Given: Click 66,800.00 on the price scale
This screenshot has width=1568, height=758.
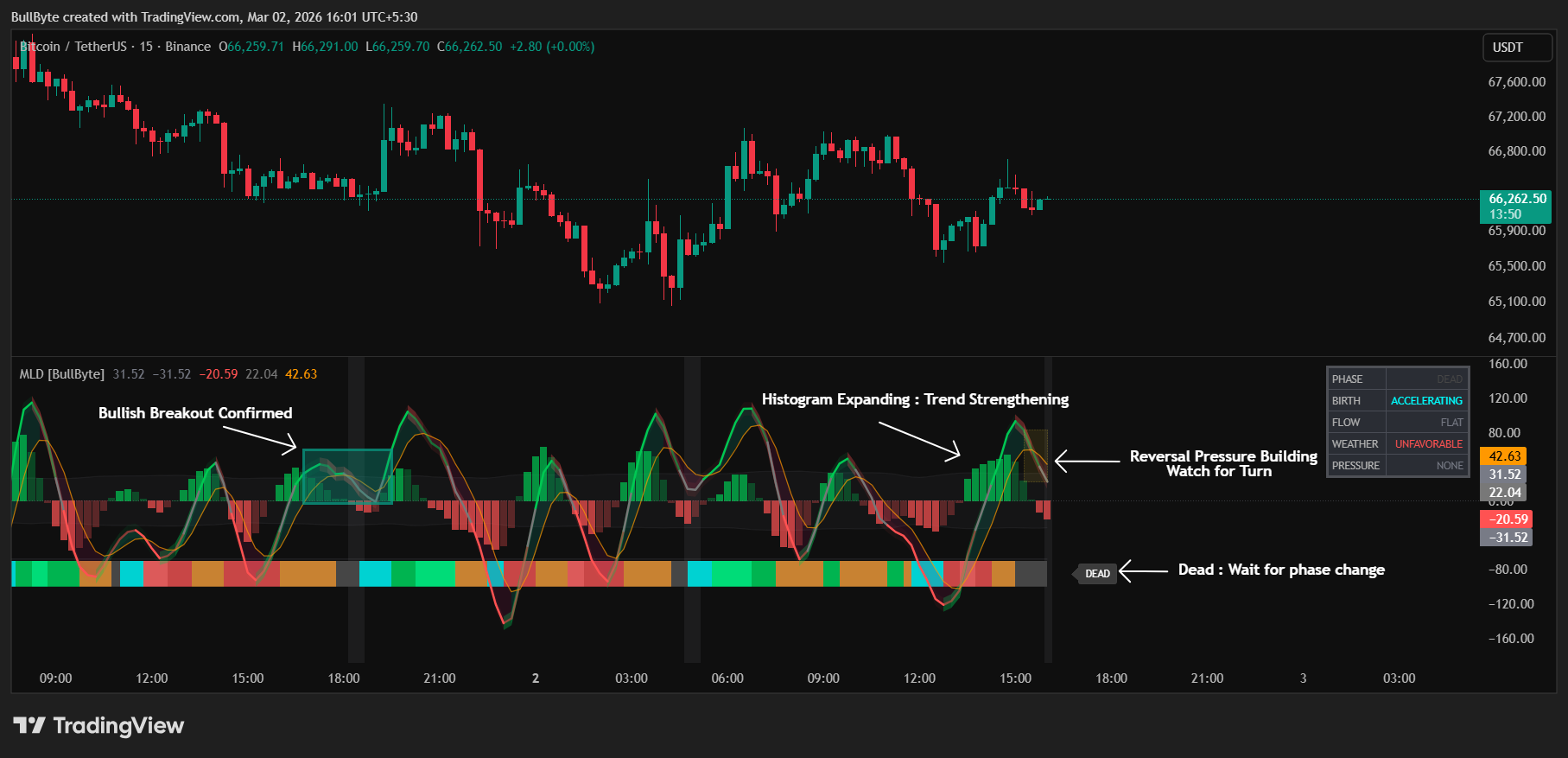Looking at the screenshot, I should pyautogui.click(x=1517, y=151).
